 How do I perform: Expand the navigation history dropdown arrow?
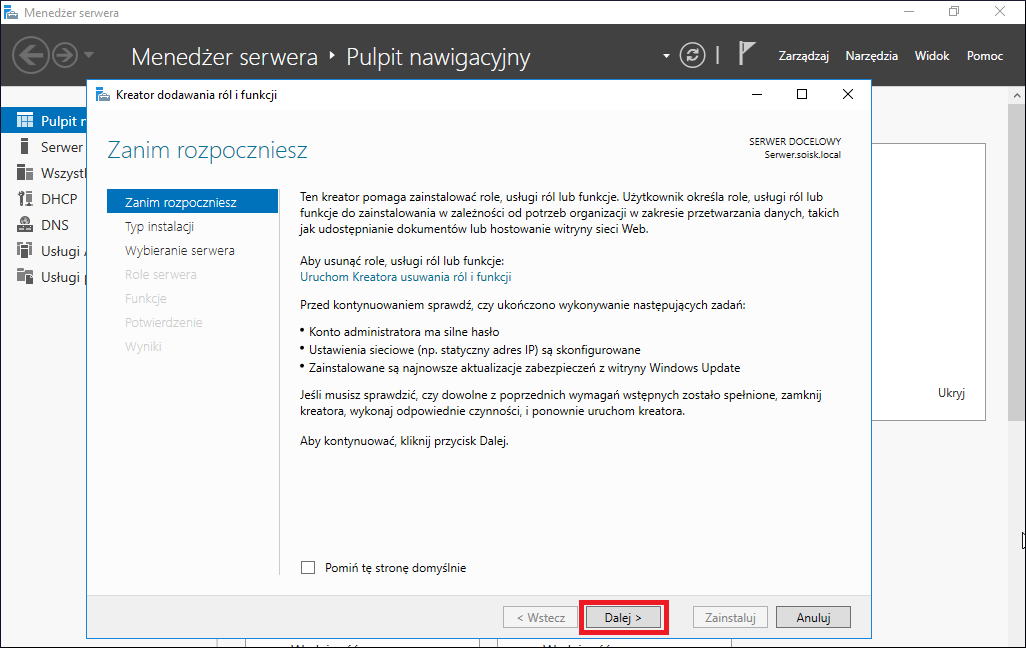[89, 55]
